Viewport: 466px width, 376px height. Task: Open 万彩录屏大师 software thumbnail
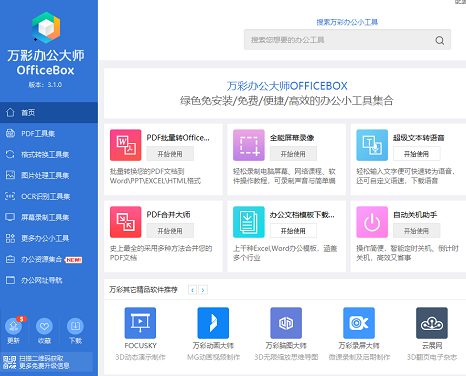coord(359,323)
